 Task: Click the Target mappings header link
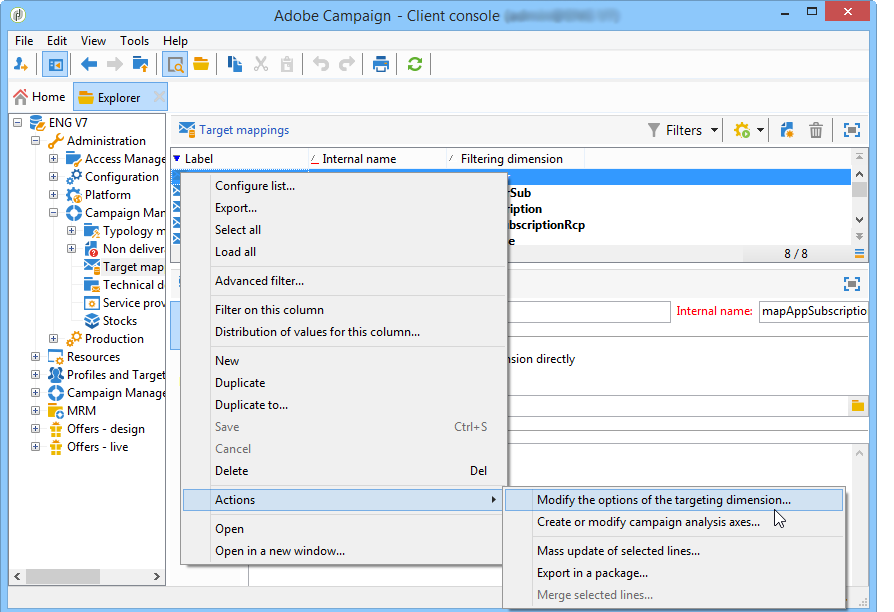click(243, 130)
